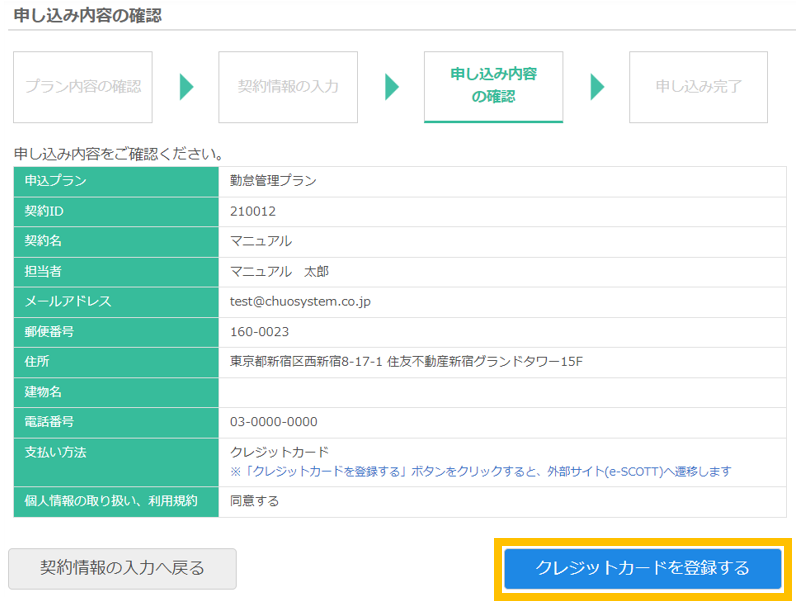Click the address value starting with 東京都新宿区
802x612 pixels.
pyautogui.click(x=406, y=361)
